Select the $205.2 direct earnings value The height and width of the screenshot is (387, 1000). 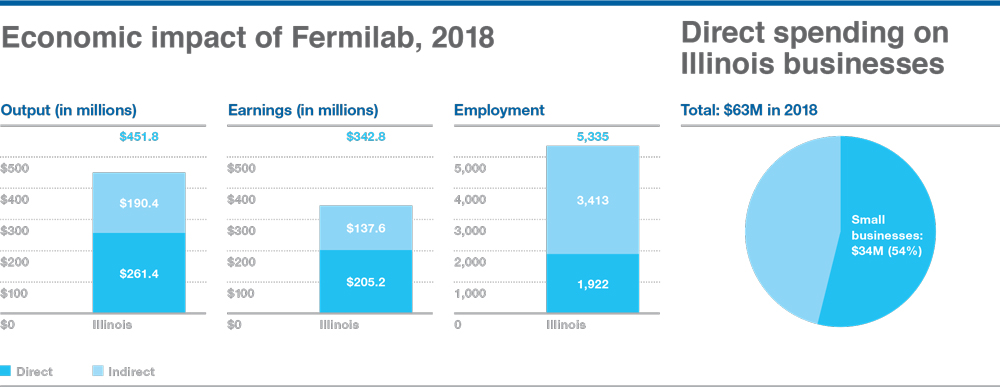[x=366, y=282]
